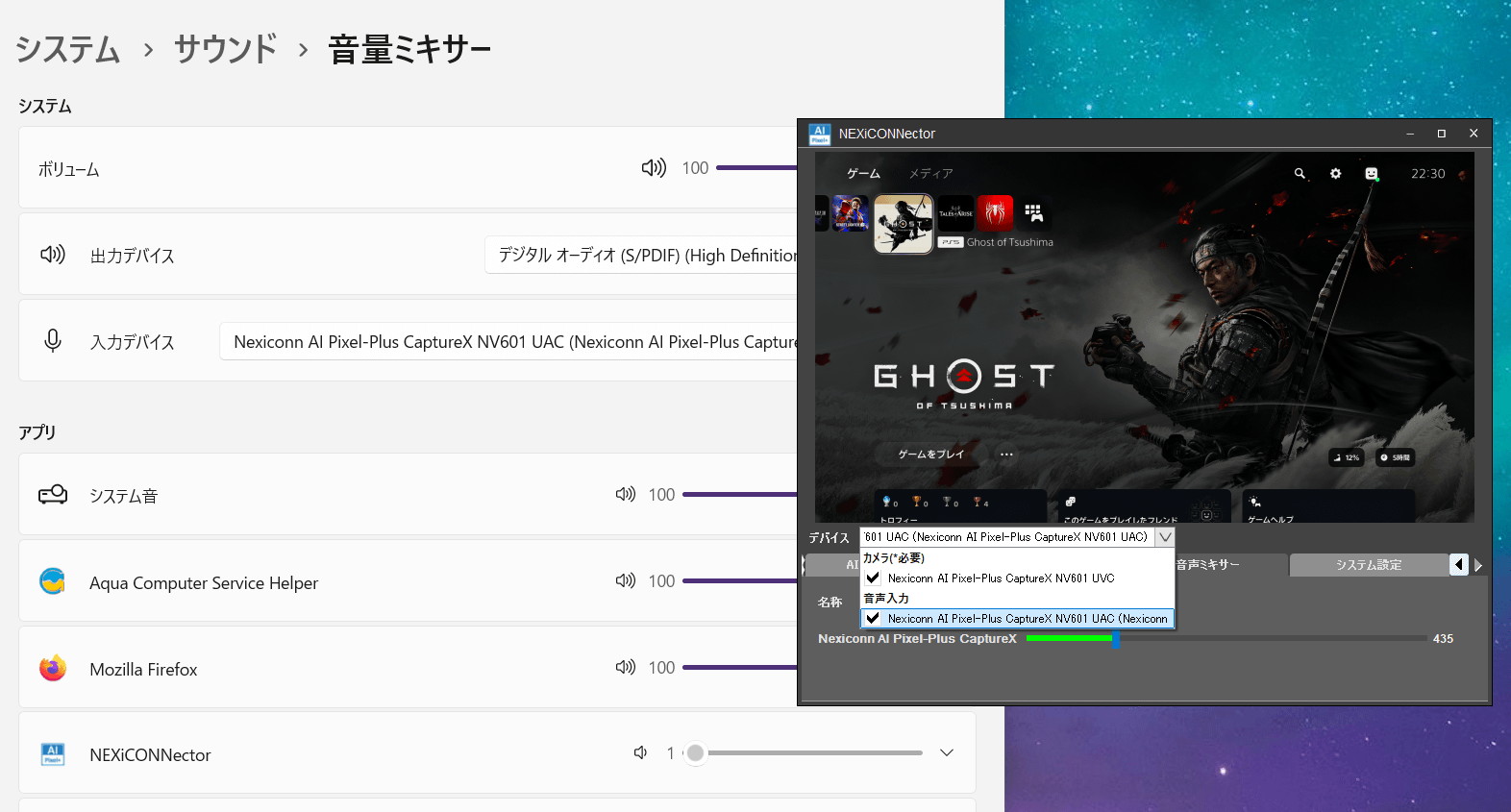Click the システム音 app icon
Viewport: 1511px width, 812px height.
click(53, 494)
